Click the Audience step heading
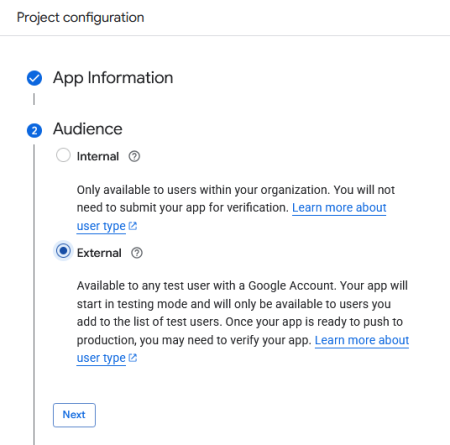Screen dimensions: 450x445 (88, 129)
